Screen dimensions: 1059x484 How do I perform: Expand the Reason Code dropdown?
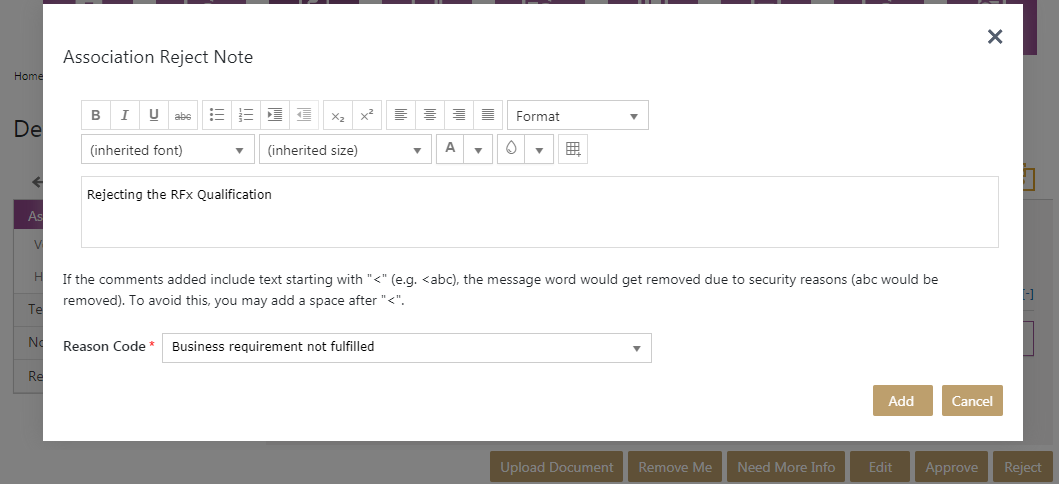(406, 347)
